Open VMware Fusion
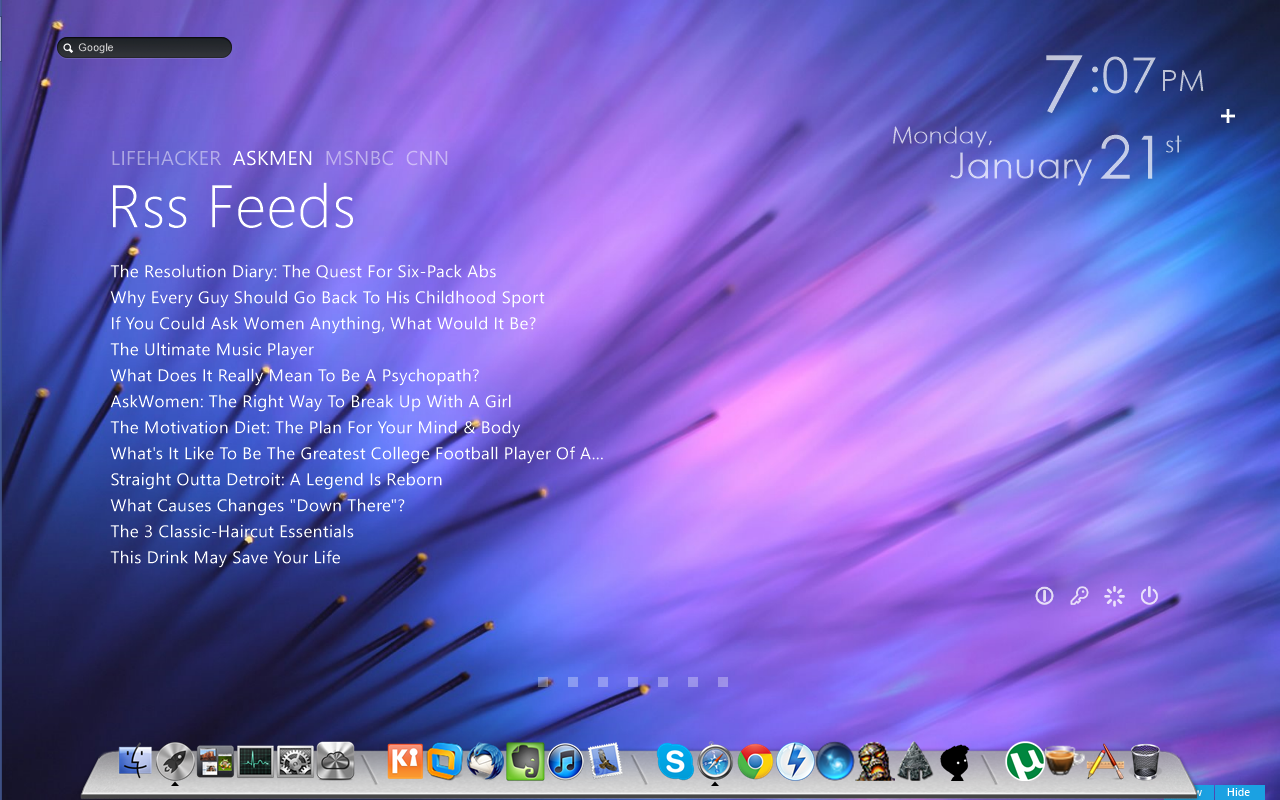Image resolution: width=1280 pixels, height=800 pixels. click(x=445, y=762)
